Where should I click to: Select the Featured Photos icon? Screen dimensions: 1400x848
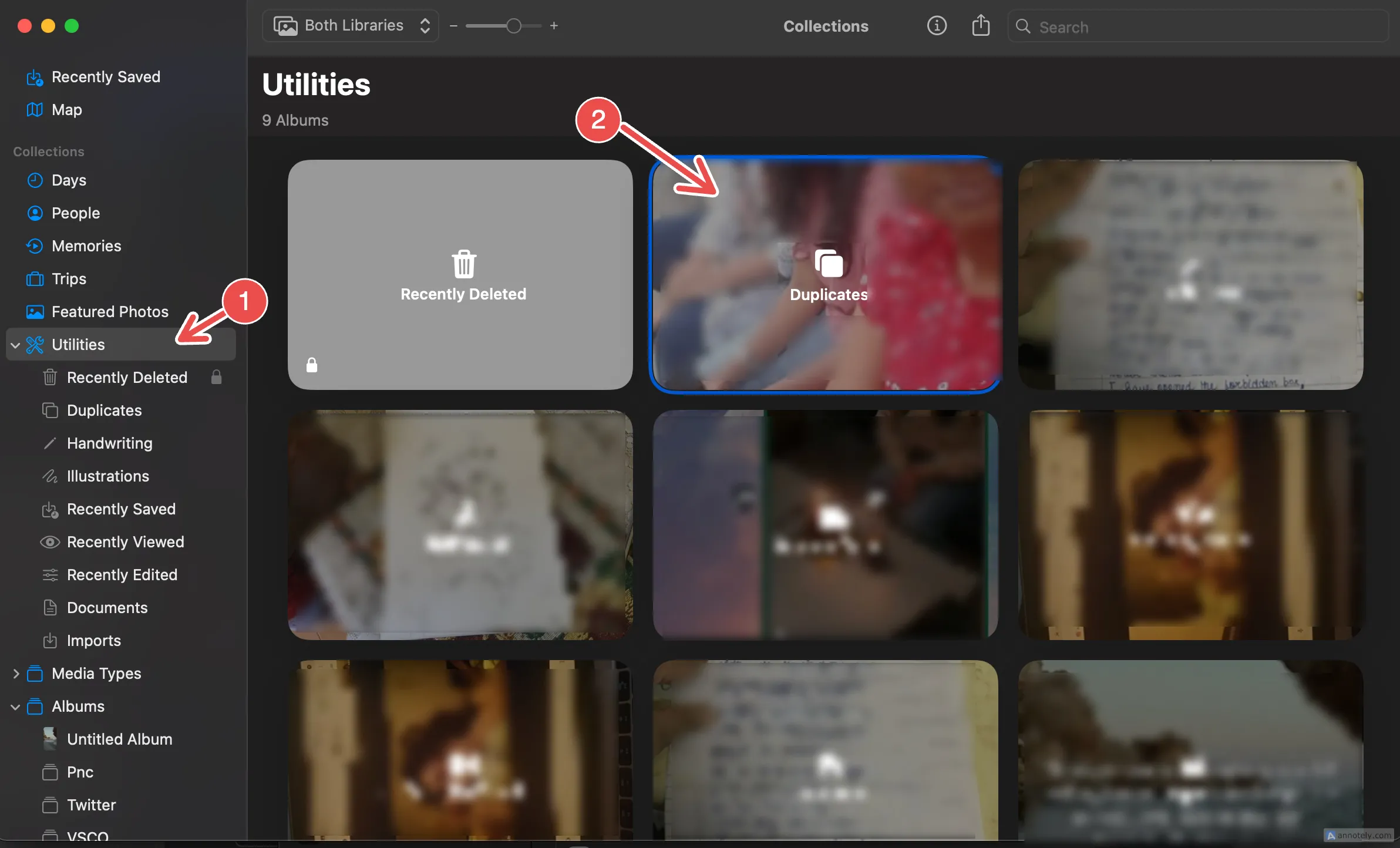coord(35,312)
